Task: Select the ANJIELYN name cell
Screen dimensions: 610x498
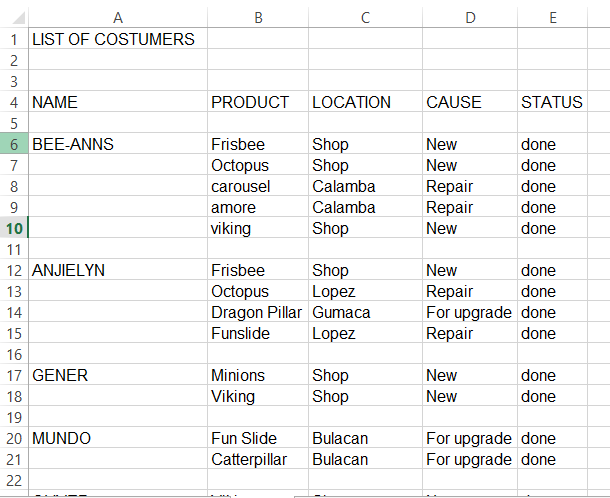Action: click(69, 270)
